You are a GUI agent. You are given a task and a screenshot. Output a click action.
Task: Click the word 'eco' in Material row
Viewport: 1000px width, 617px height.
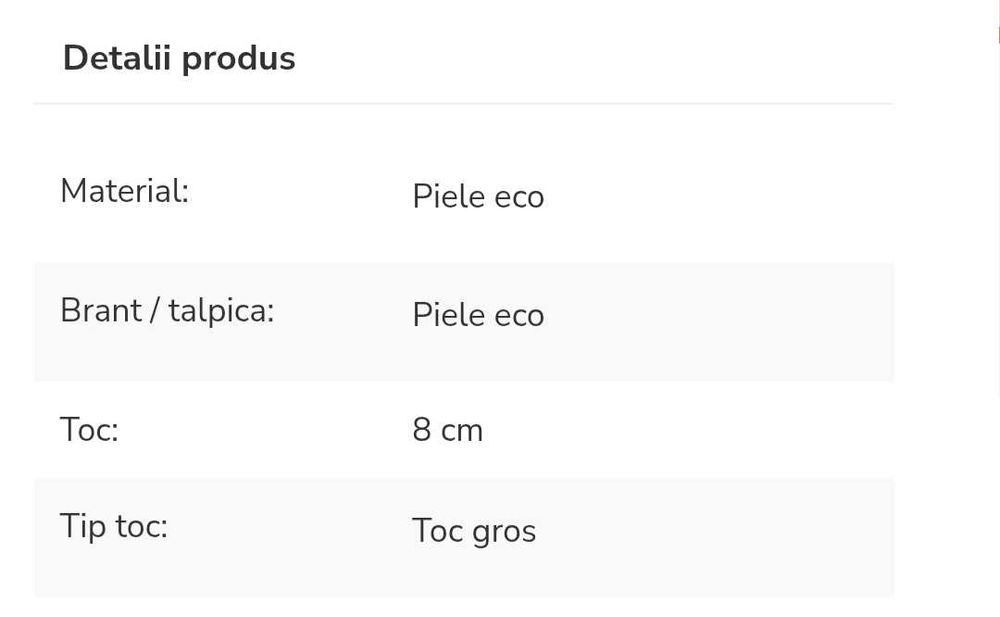click(x=520, y=198)
